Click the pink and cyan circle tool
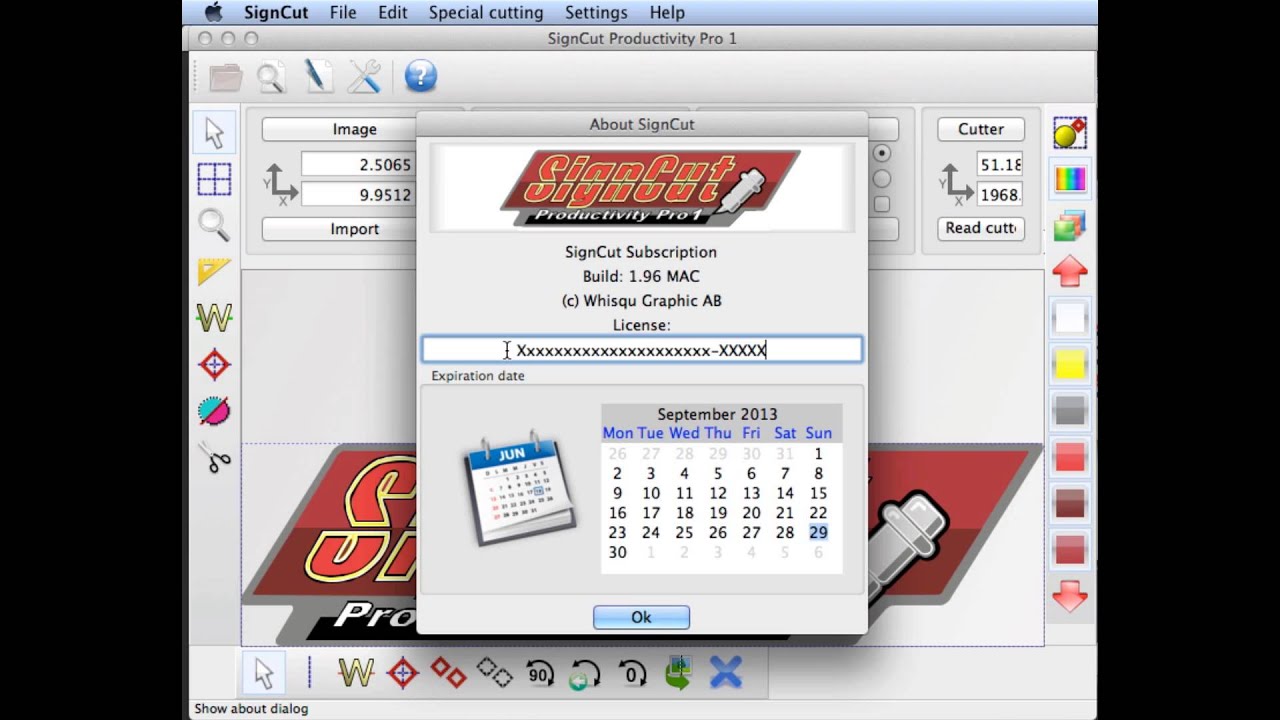The height and width of the screenshot is (720, 1280). tap(214, 411)
